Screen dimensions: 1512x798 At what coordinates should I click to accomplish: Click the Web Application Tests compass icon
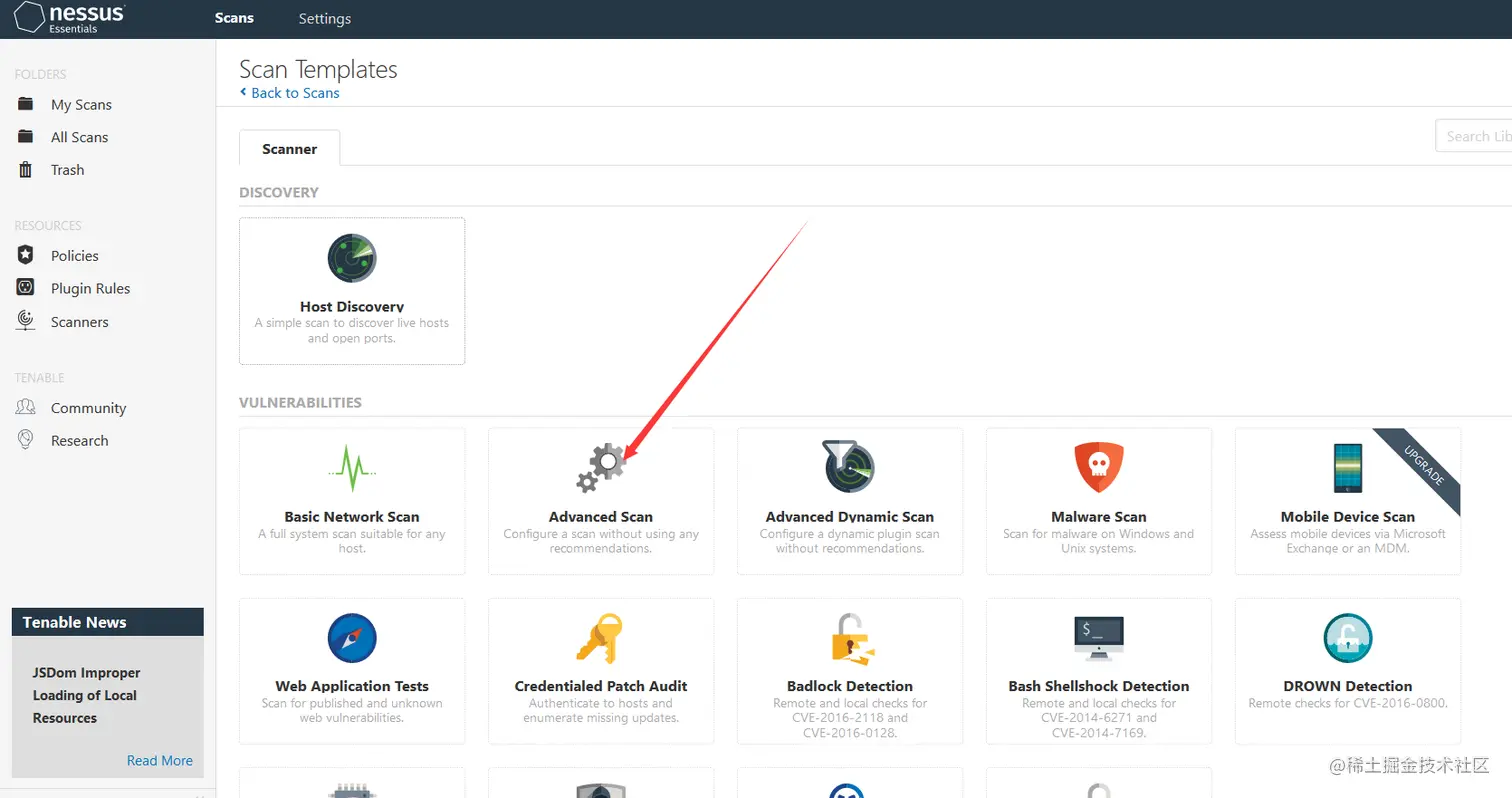coord(352,638)
